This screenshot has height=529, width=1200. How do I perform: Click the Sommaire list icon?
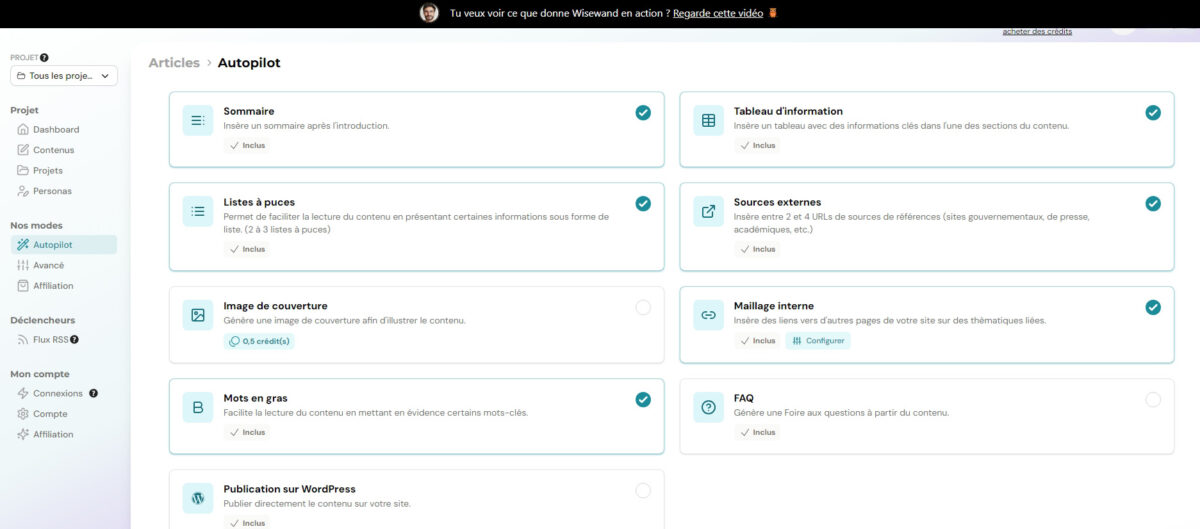pyautogui.click(x=198, y=121)
